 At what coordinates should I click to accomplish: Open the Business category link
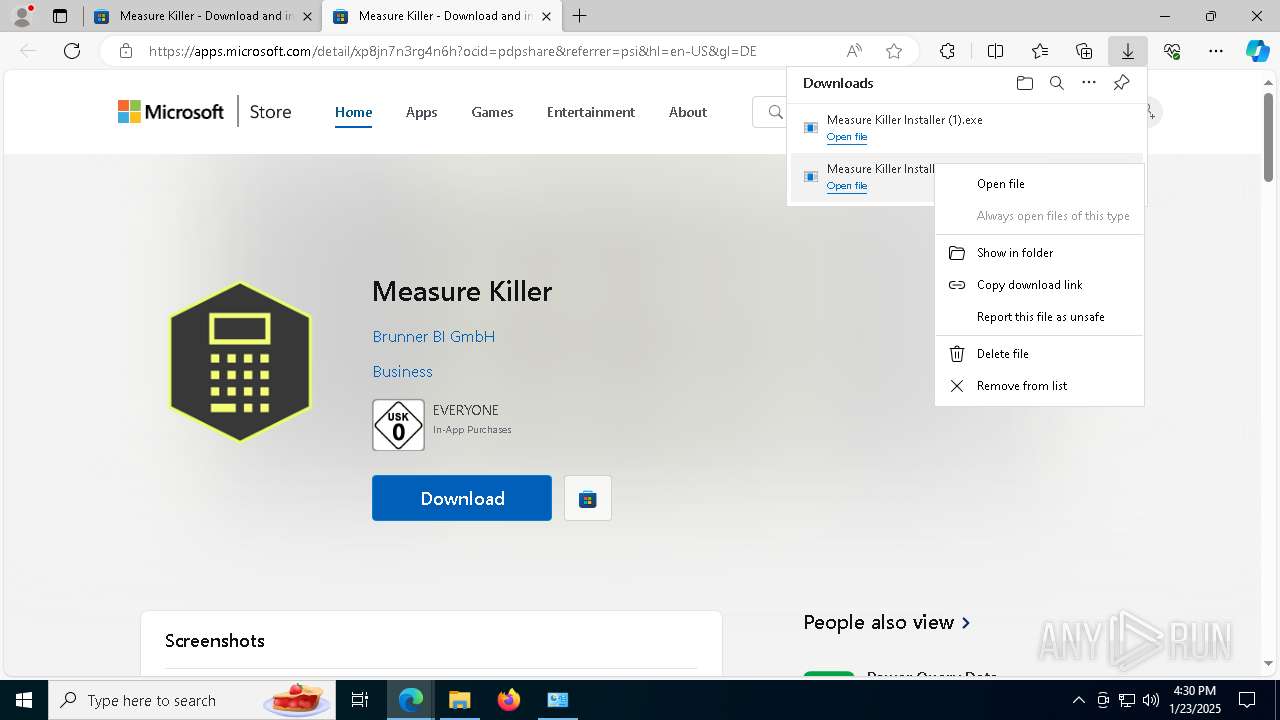[x=402, y=372]
